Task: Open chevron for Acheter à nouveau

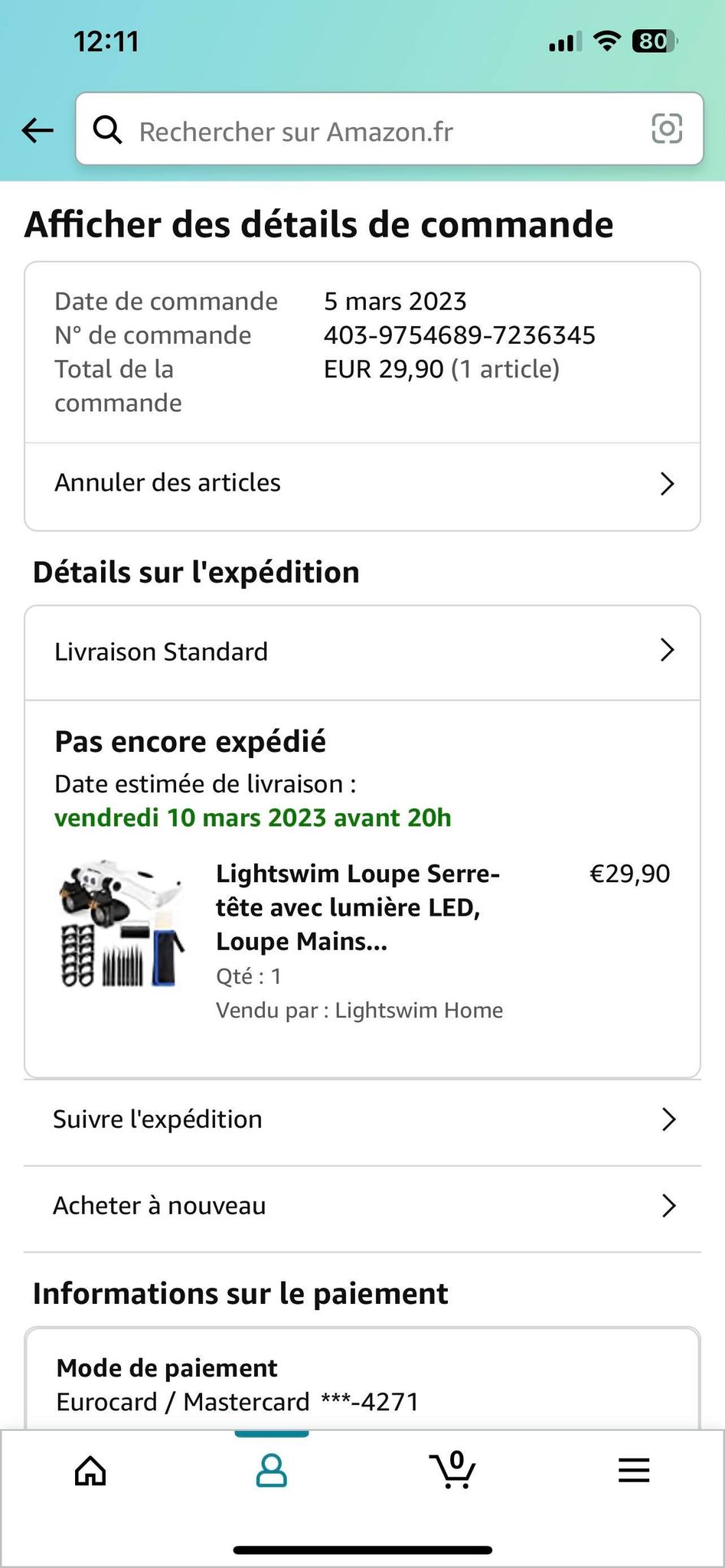Action: pyautogui.click(x=668, y=1206)
